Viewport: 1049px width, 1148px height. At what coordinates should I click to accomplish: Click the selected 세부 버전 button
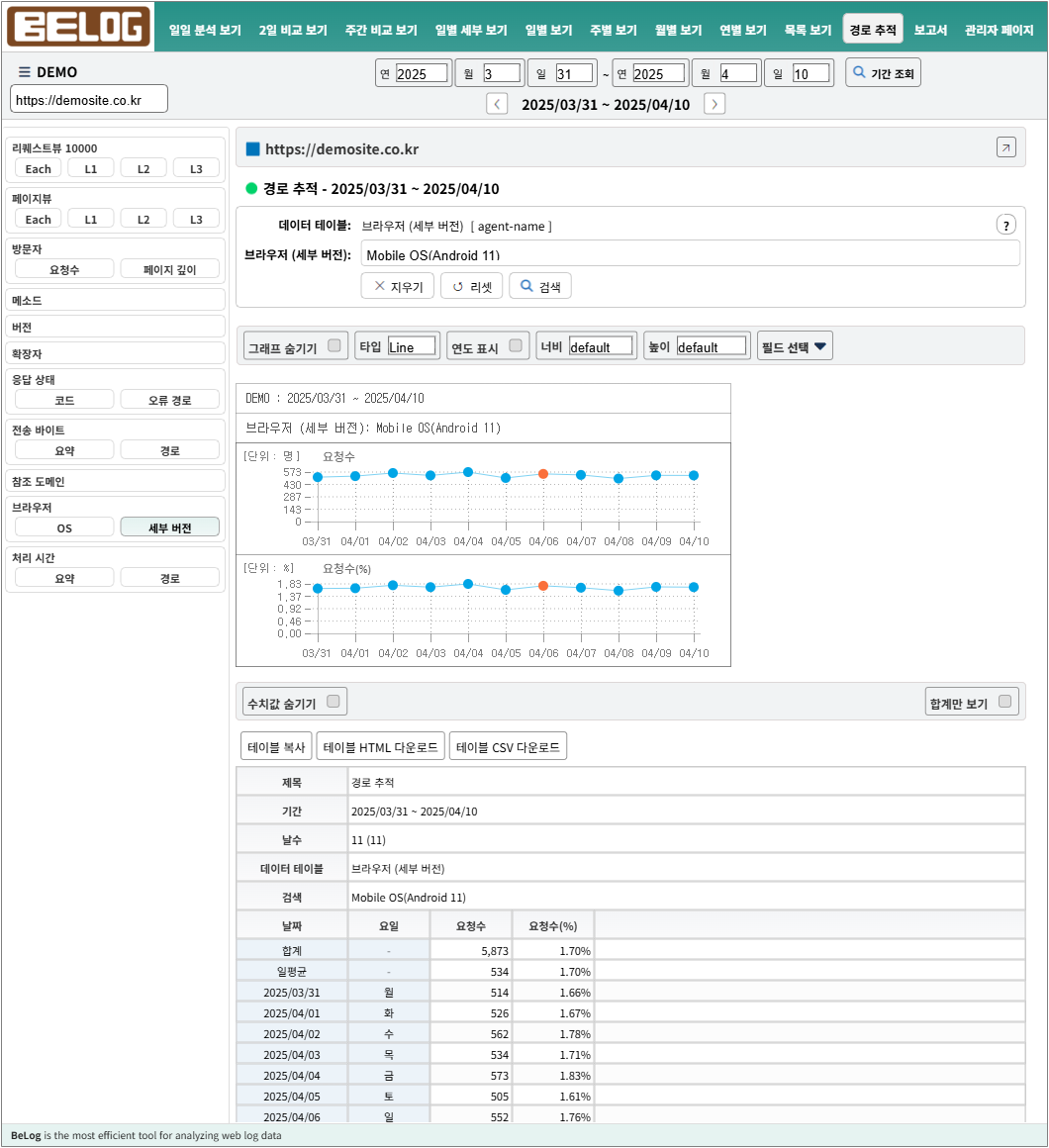tap(170, 527)
